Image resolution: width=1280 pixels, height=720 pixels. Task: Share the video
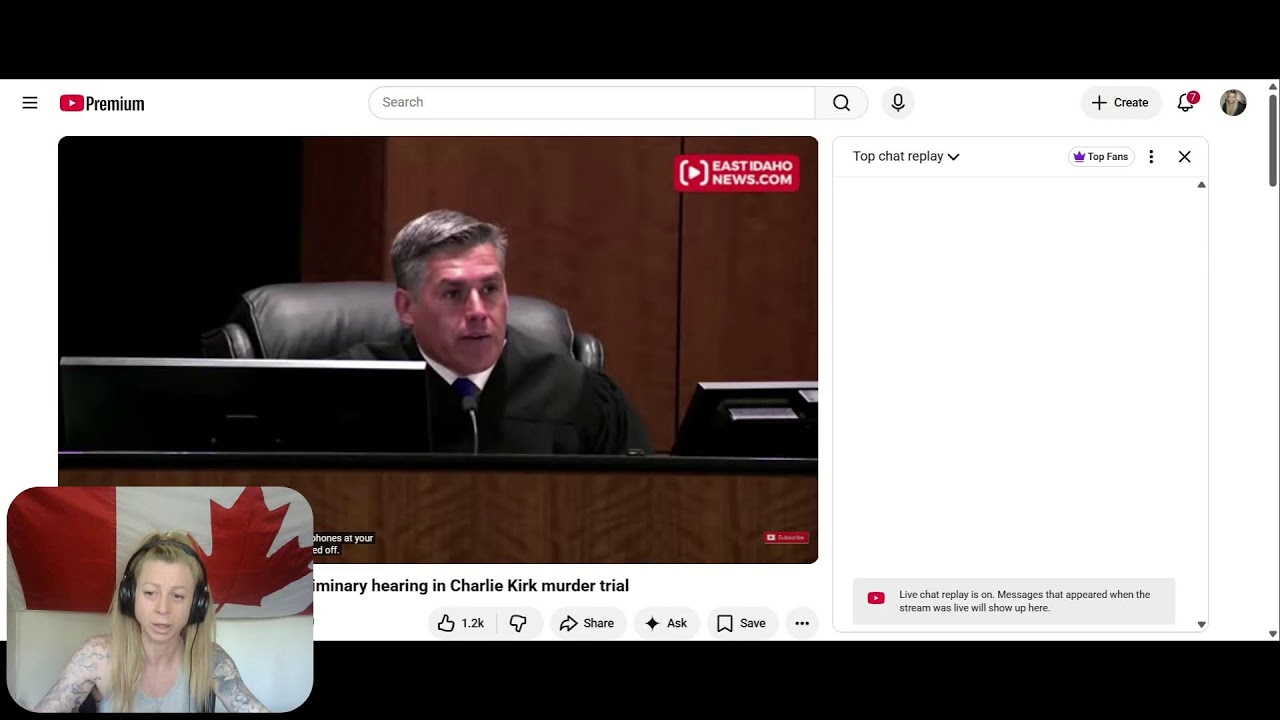(587, 623)
